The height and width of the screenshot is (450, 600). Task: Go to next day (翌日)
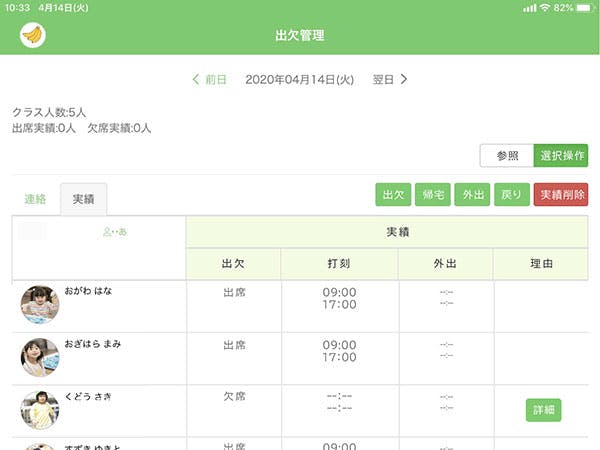(x=390, y=80)
